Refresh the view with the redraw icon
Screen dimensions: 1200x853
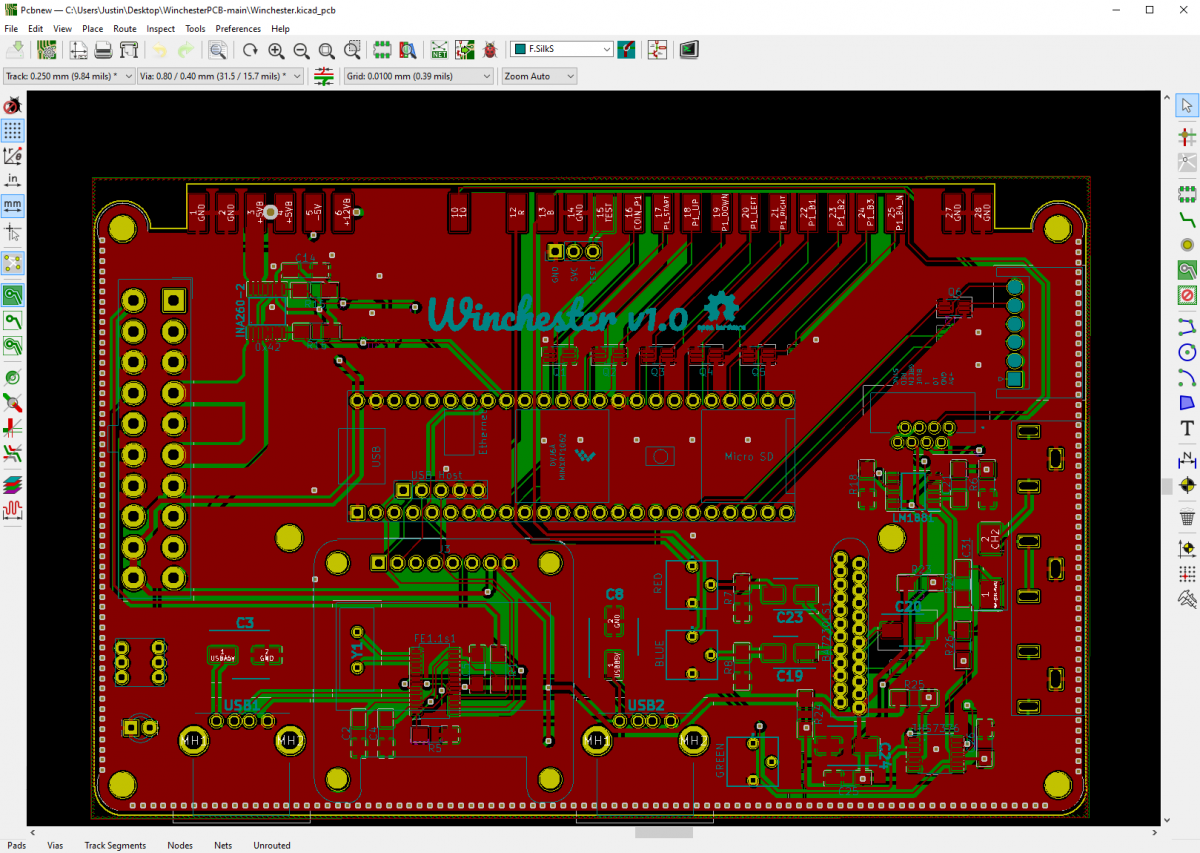point(250,49)
